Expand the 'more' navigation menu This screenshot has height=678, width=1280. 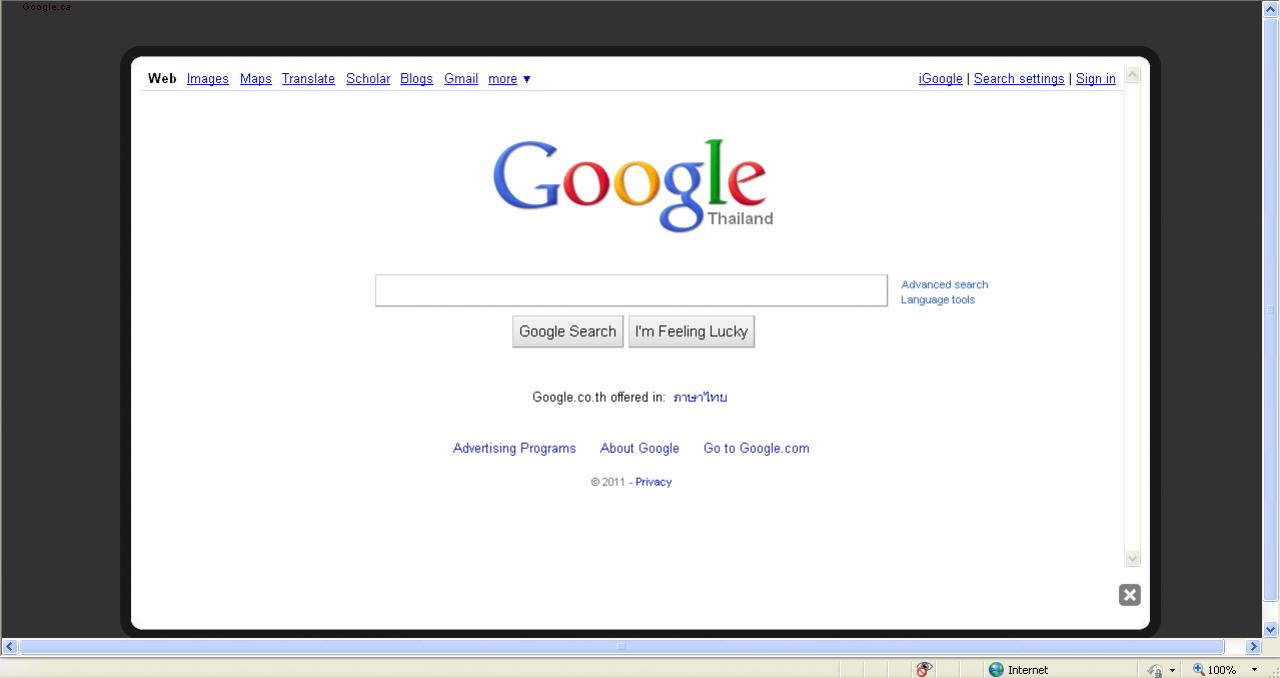pos(509,79)
